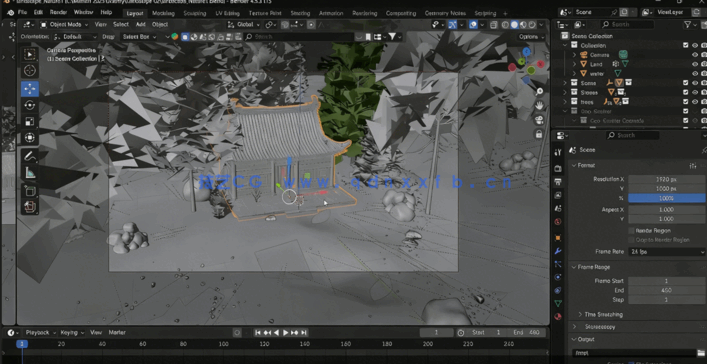The width and height of the screenshot is (707, 364).
Task: Uncheck the Stones collection checkbox
Action: (x=686, y=92)
